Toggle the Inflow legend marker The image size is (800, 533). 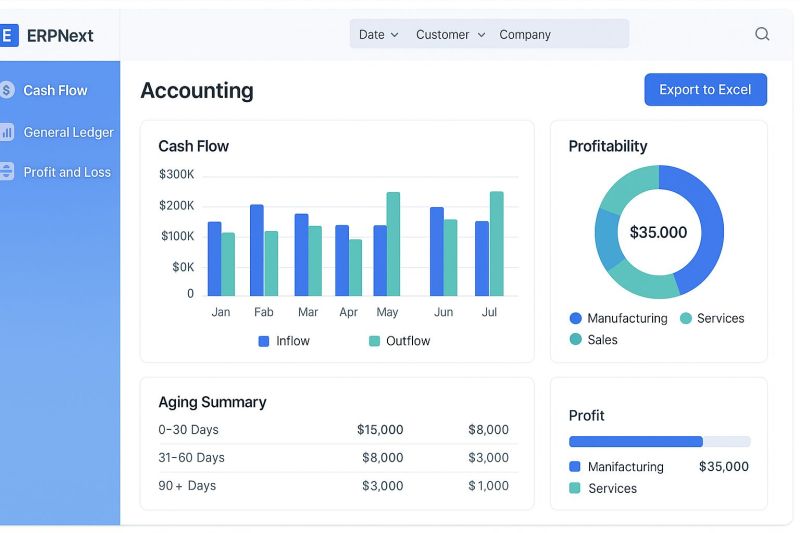coord(264,341)
